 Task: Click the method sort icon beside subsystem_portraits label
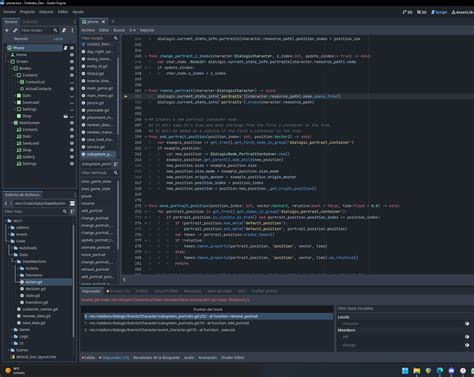[x=115, y=164]
